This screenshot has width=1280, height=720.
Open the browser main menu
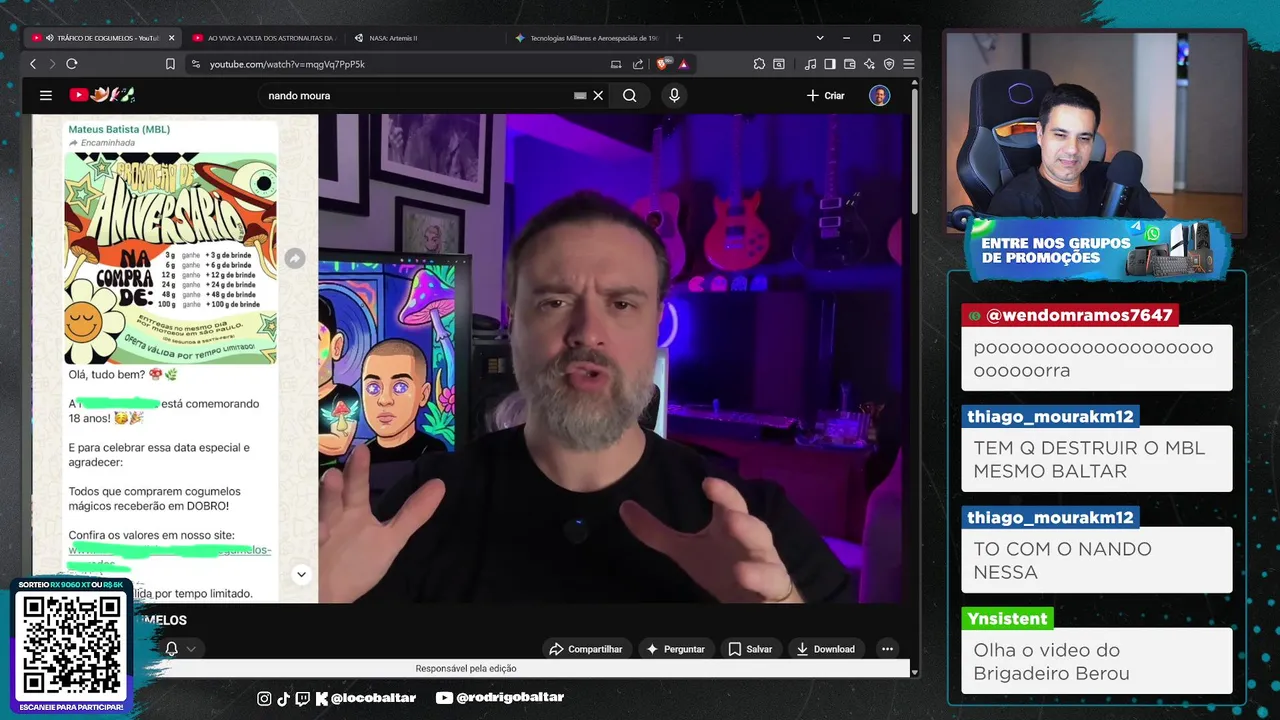(908, 64)
